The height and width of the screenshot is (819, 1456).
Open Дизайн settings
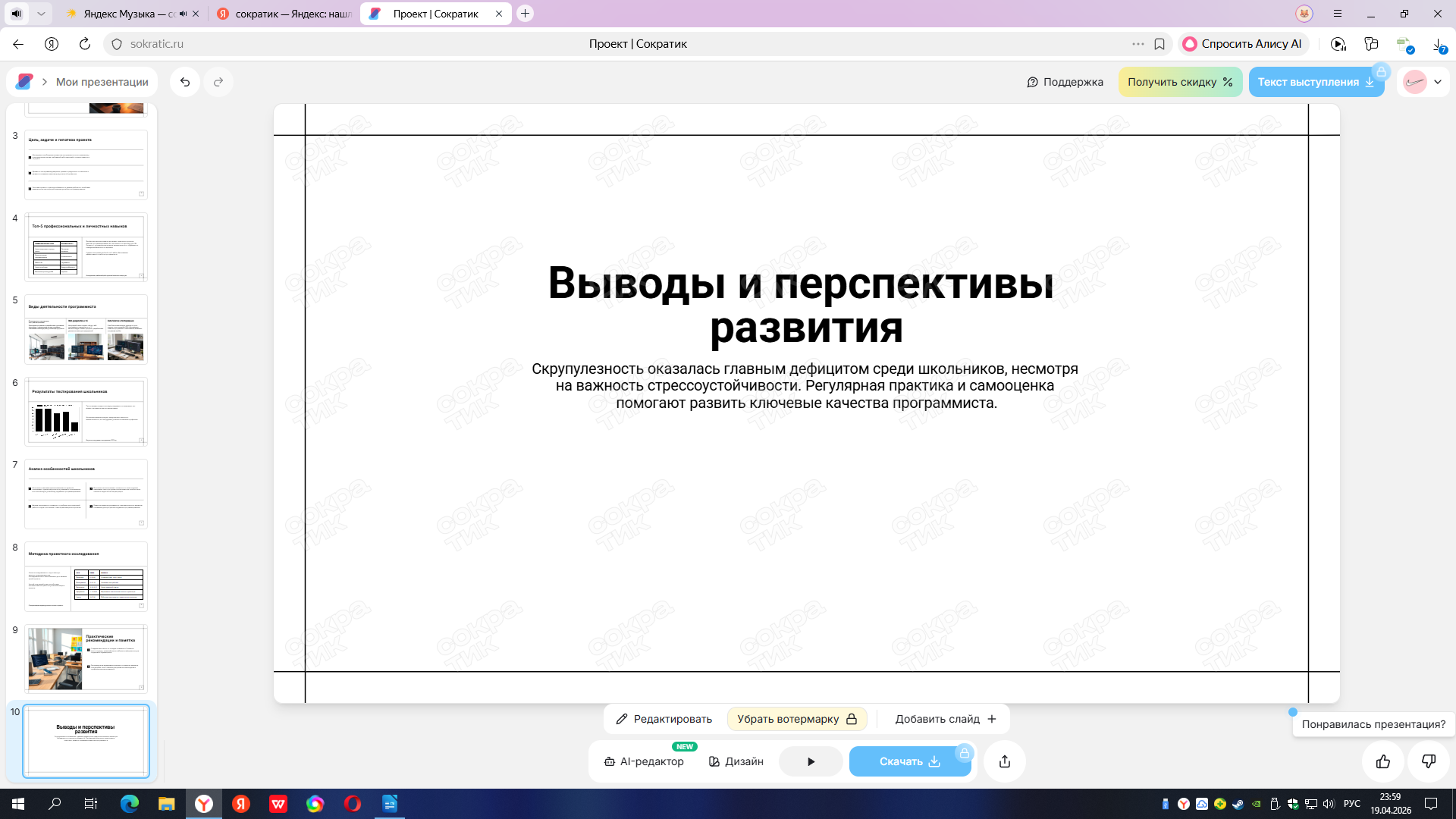[736, 761]
